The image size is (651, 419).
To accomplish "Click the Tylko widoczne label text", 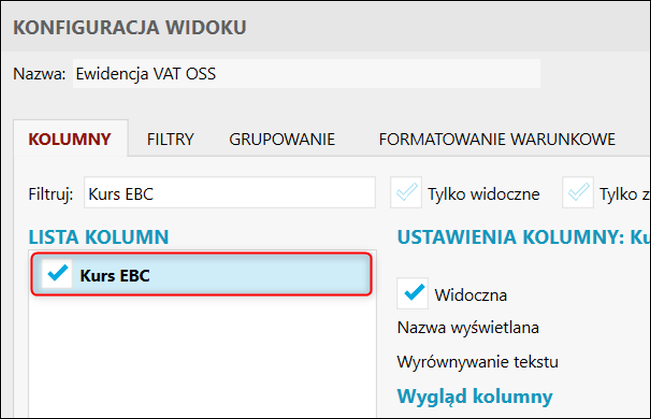I will coord(484,194).
